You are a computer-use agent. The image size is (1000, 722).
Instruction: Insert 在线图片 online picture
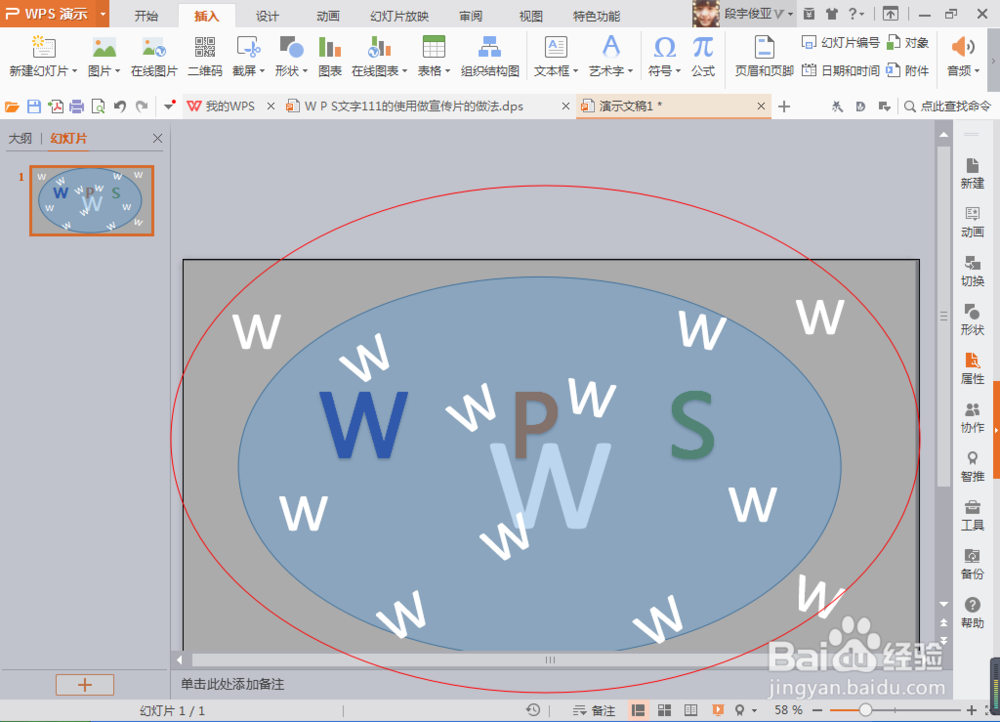coord(154,56)
